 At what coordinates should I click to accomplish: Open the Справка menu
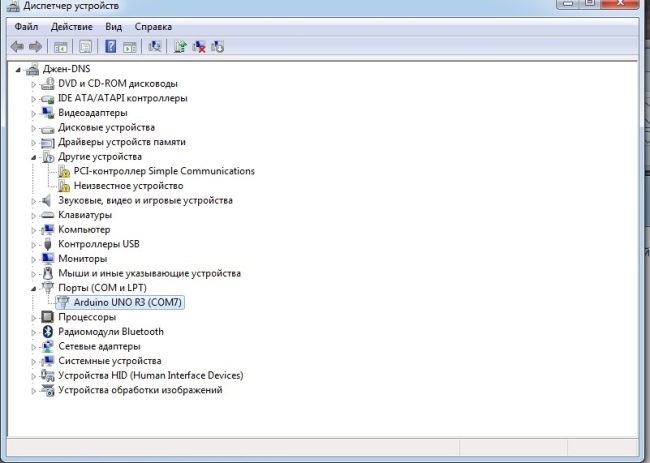152,26
